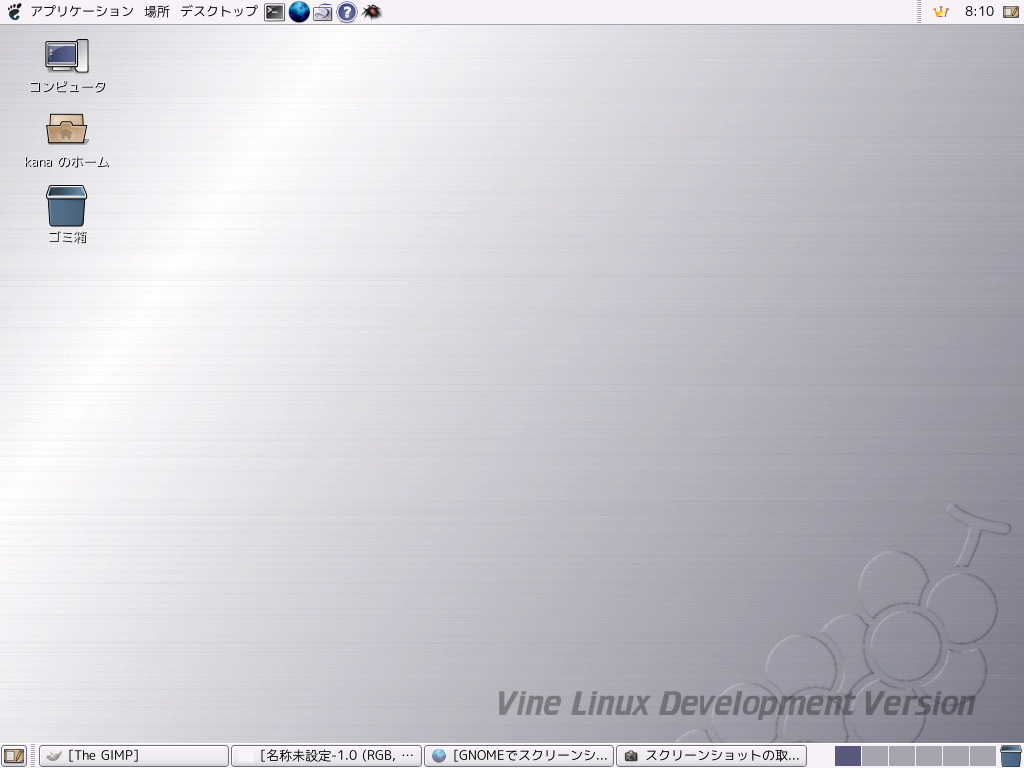Open the アプリケーション menu
Image resolution: width=1024 pixels, height=768 pixels.
pos(82,11)
